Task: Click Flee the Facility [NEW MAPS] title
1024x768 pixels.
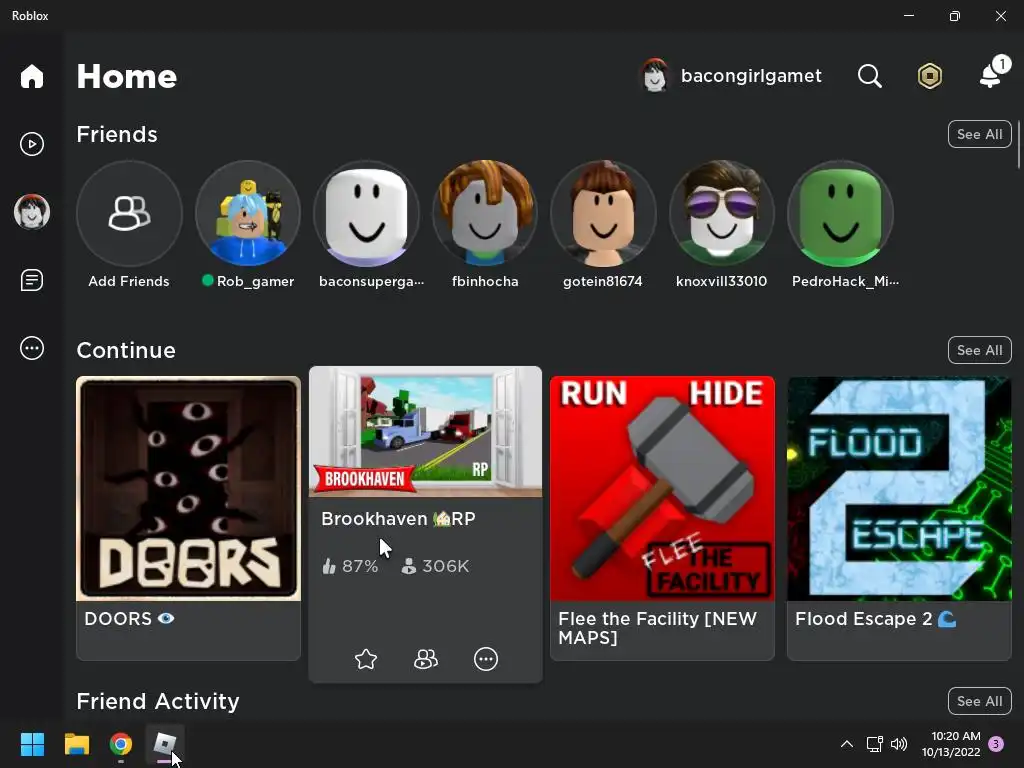Action: (x=658, y=628)
